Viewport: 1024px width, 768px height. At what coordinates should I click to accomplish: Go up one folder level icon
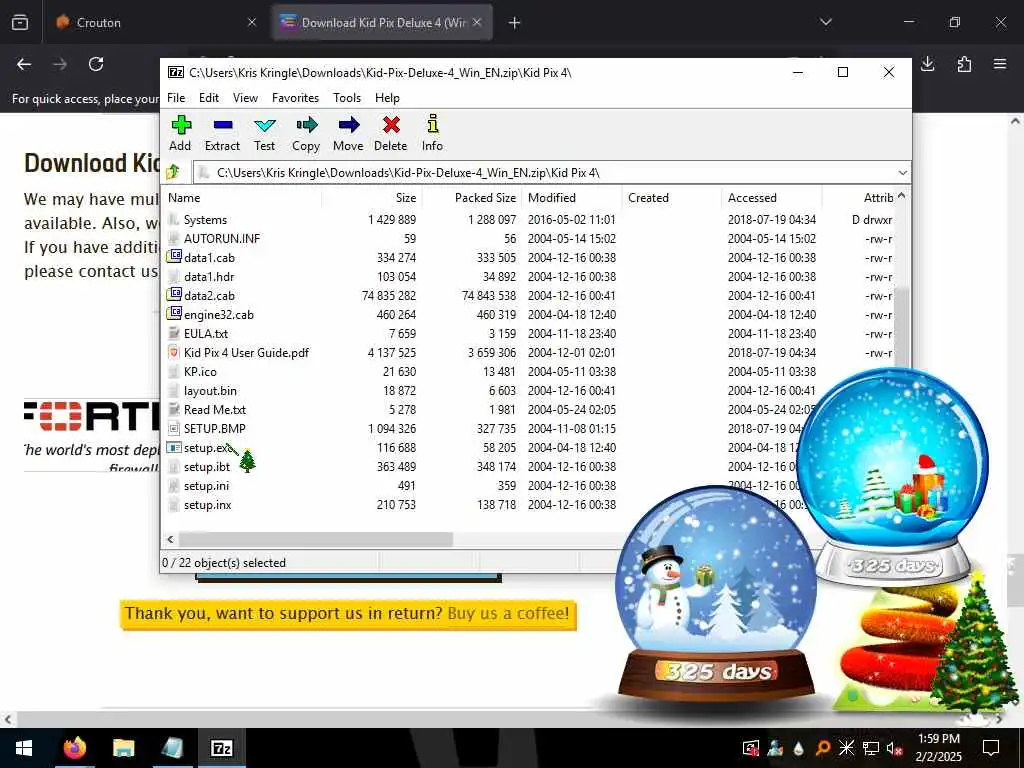click(x=173, y=172)
